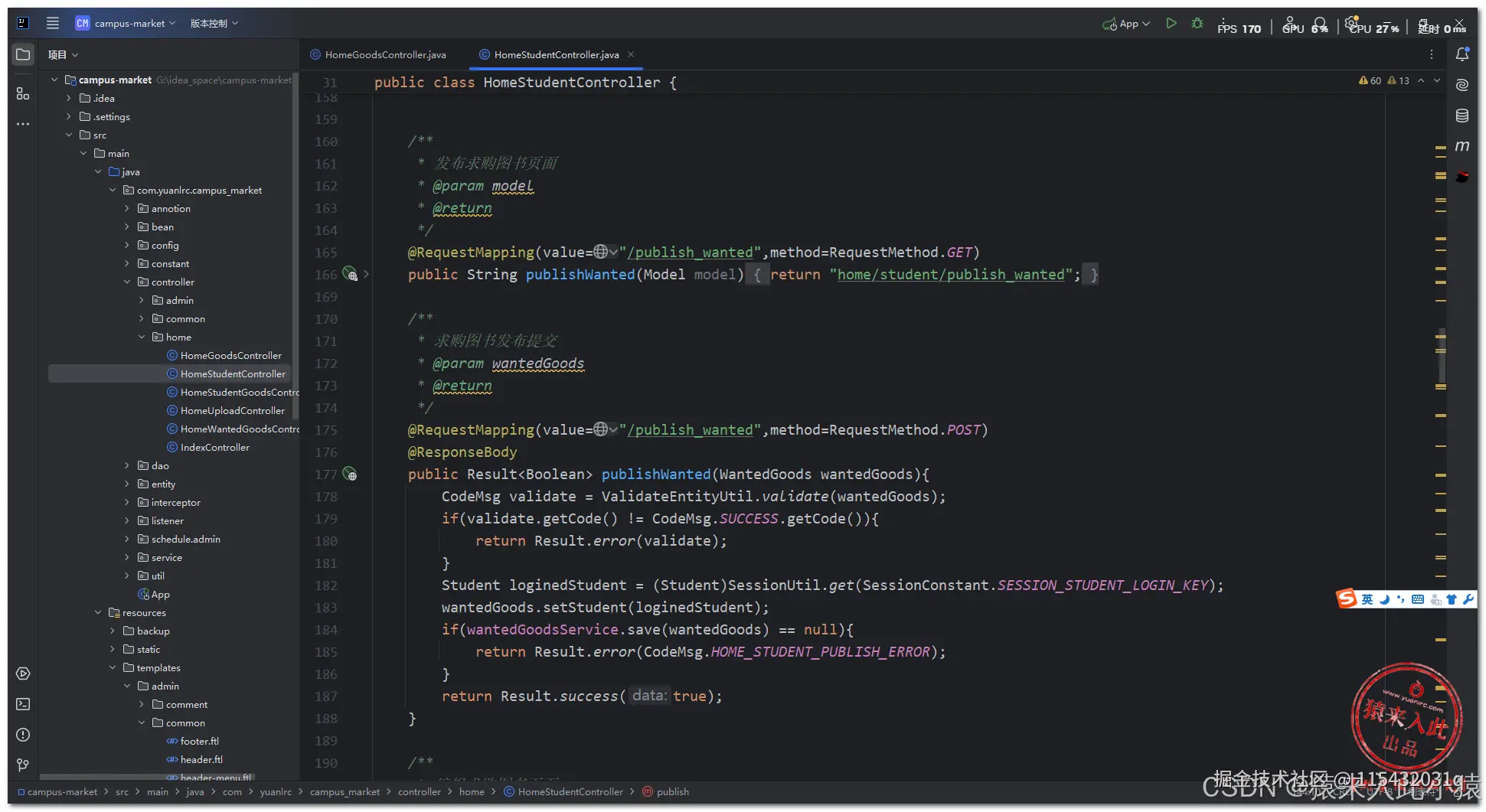Open the Sogou skin shirt icon

(1452, 599)
